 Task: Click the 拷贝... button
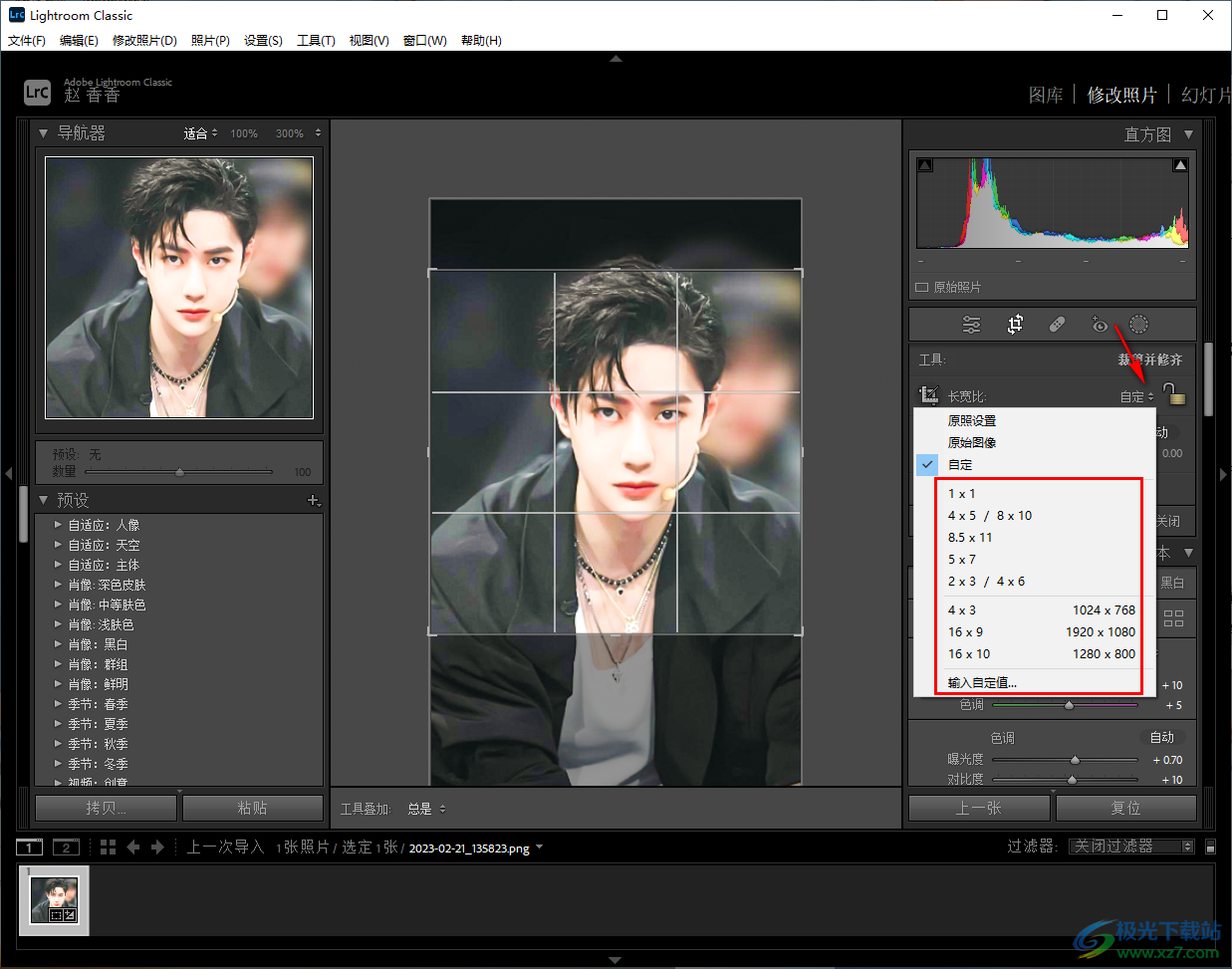pyautogui.click(x=107, y=808)
